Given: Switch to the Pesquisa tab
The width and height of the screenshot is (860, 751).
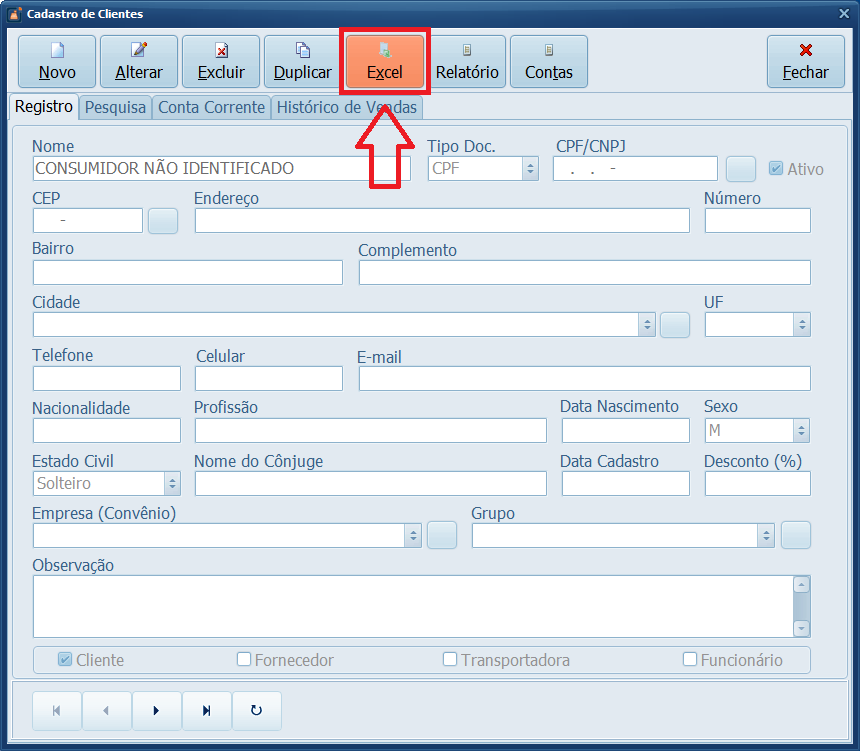Looking at the screenshot, I should coord(115,108).
